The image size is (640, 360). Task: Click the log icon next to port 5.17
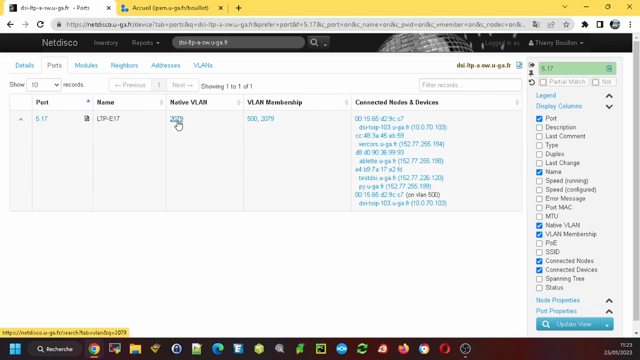point(87,118)
